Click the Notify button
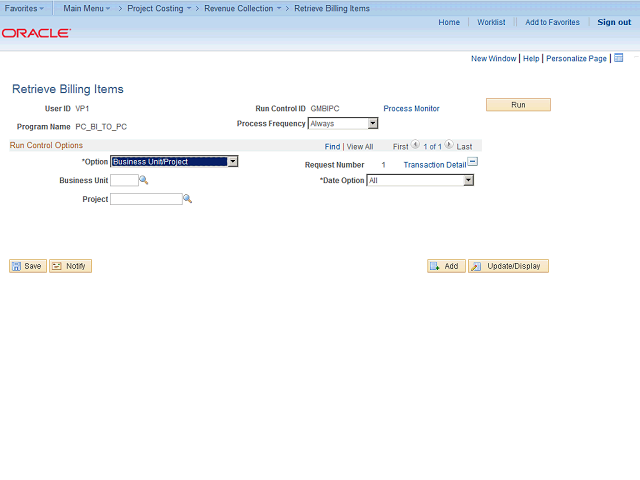 [x=70, y=266]
